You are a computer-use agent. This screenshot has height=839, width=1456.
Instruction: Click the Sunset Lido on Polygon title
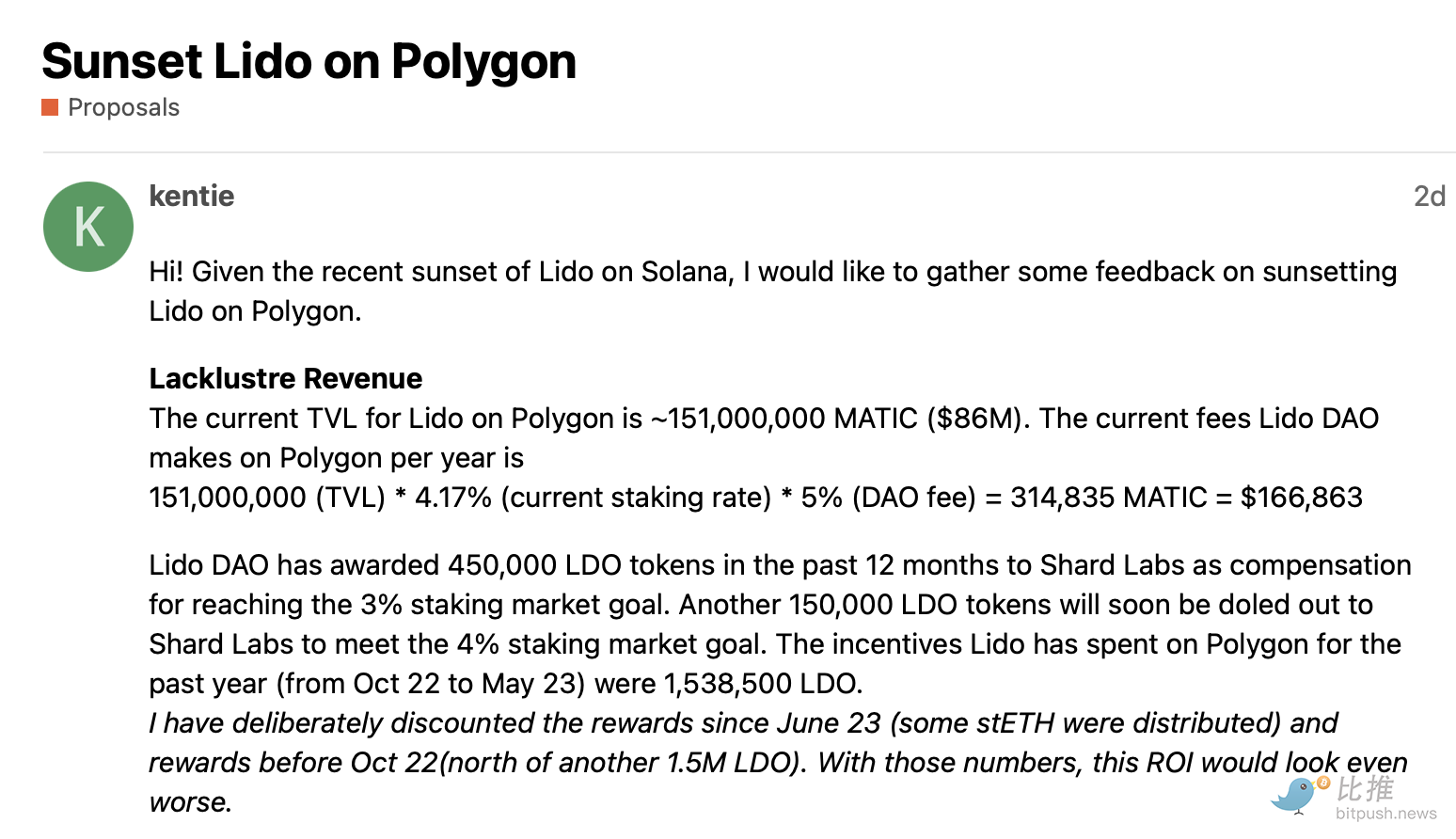[x=309, y=62]
